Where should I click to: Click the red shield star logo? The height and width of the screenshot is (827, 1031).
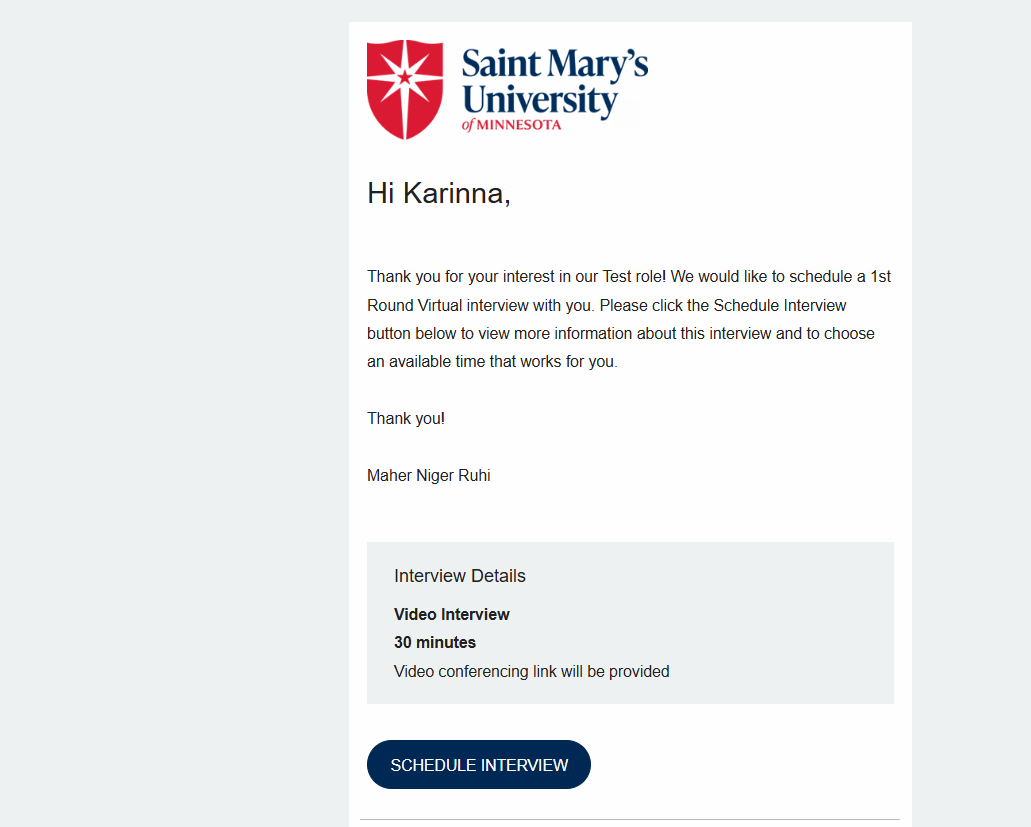click(404, 89)
